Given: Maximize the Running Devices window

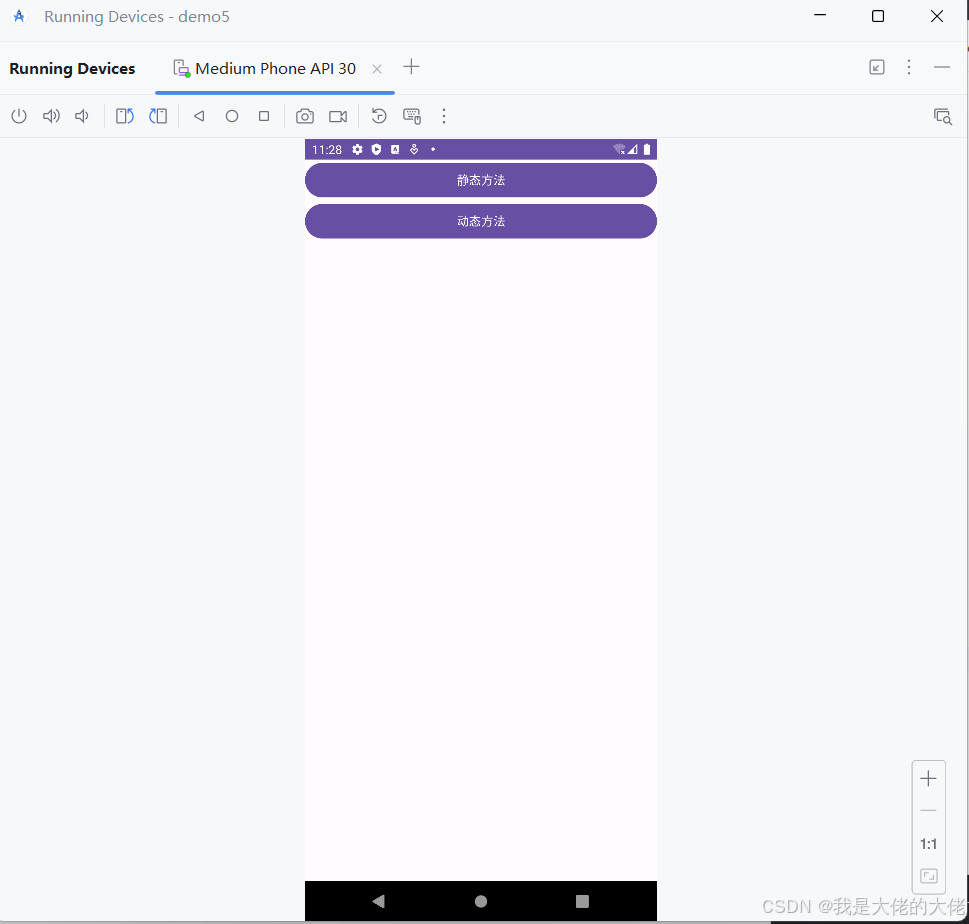Looking at the screenshot, I should (878, 17).
